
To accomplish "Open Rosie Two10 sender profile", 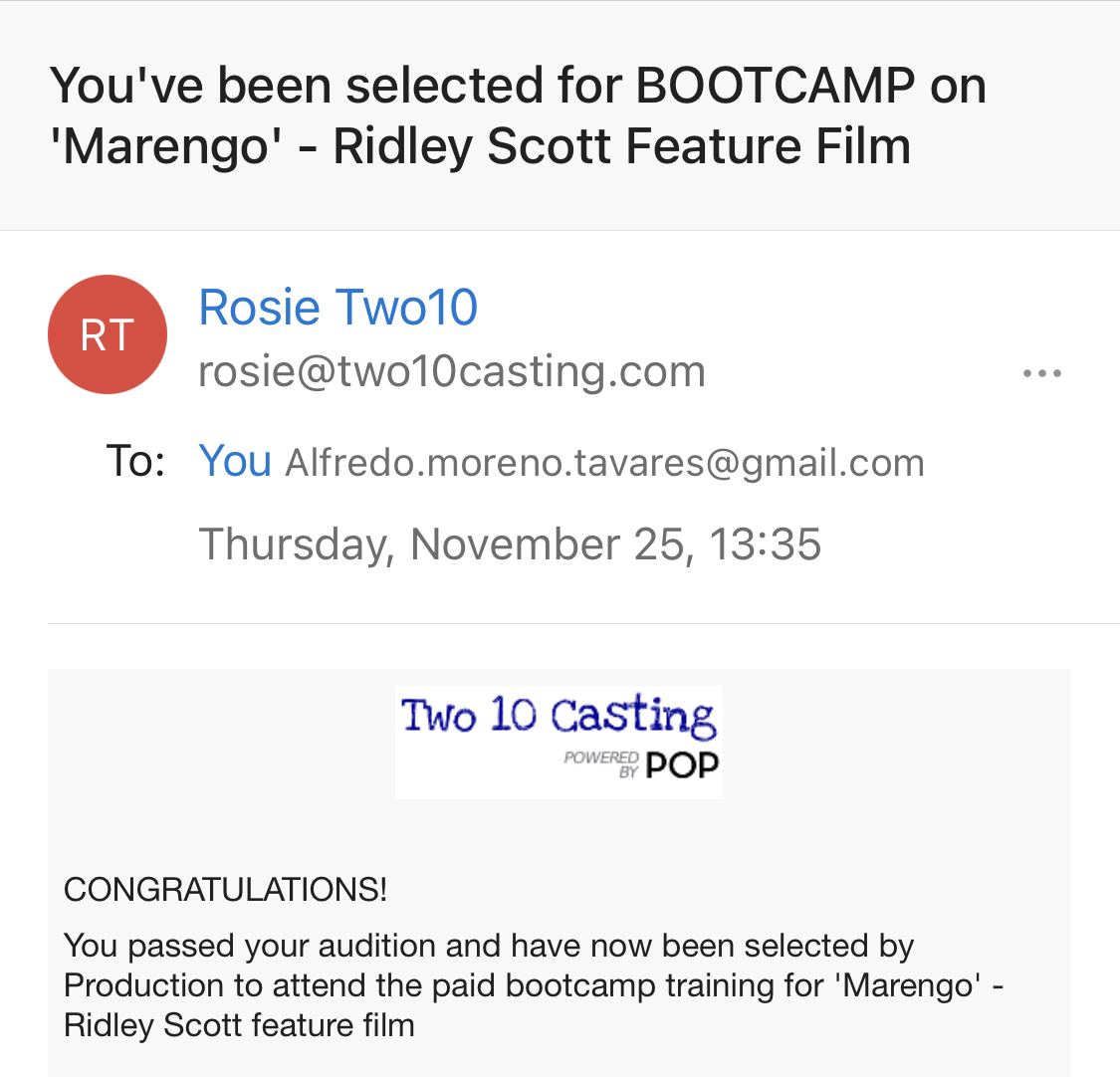I will (337, 308).
